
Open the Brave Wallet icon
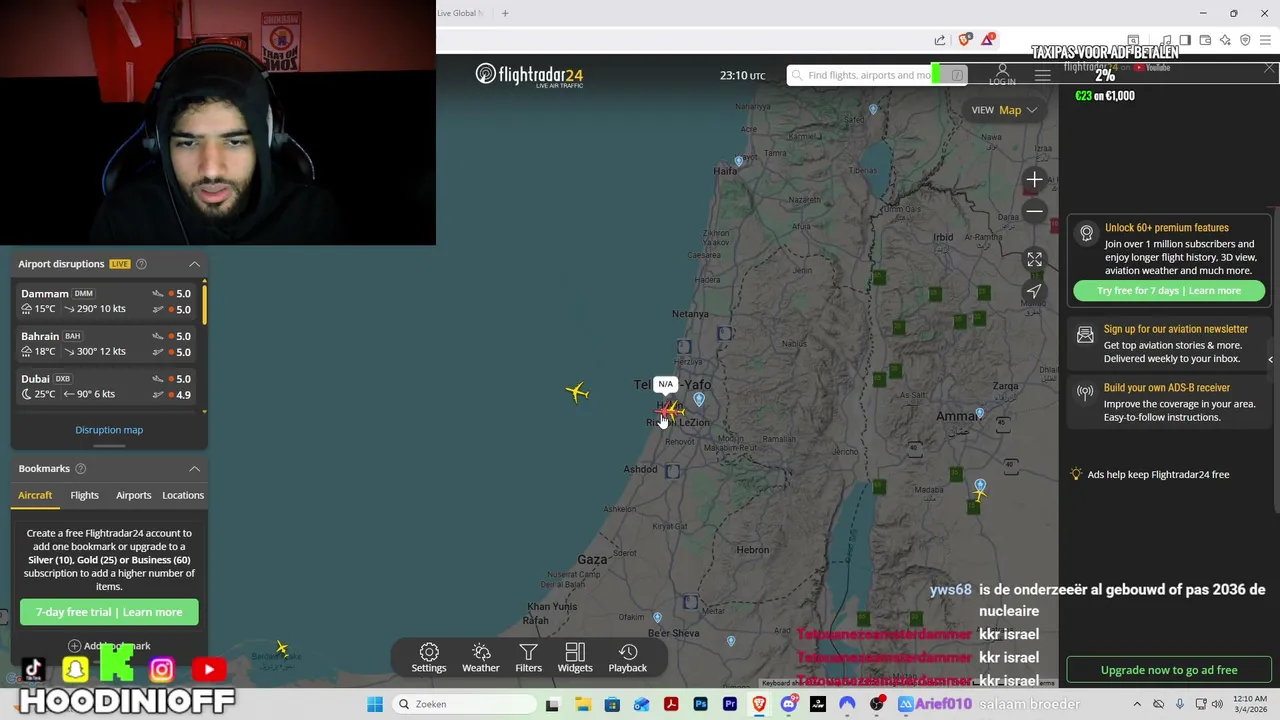[1205, 40]
